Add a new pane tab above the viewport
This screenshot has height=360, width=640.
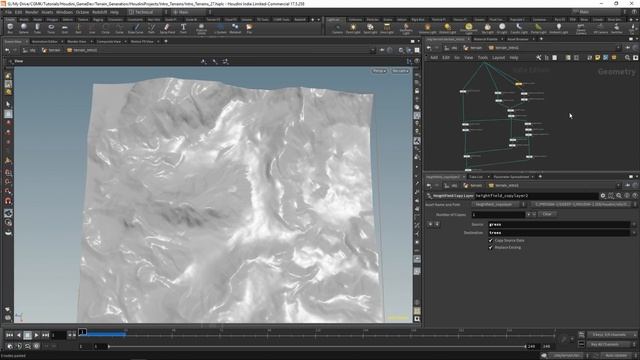tap(166, 42)
